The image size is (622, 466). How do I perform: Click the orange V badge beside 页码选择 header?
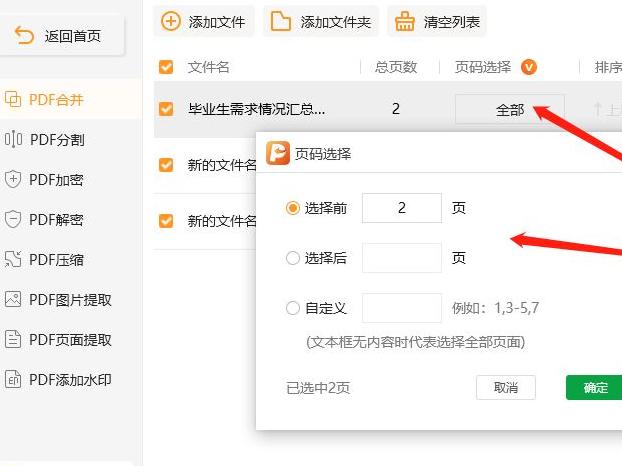click(x=529, y=67)
